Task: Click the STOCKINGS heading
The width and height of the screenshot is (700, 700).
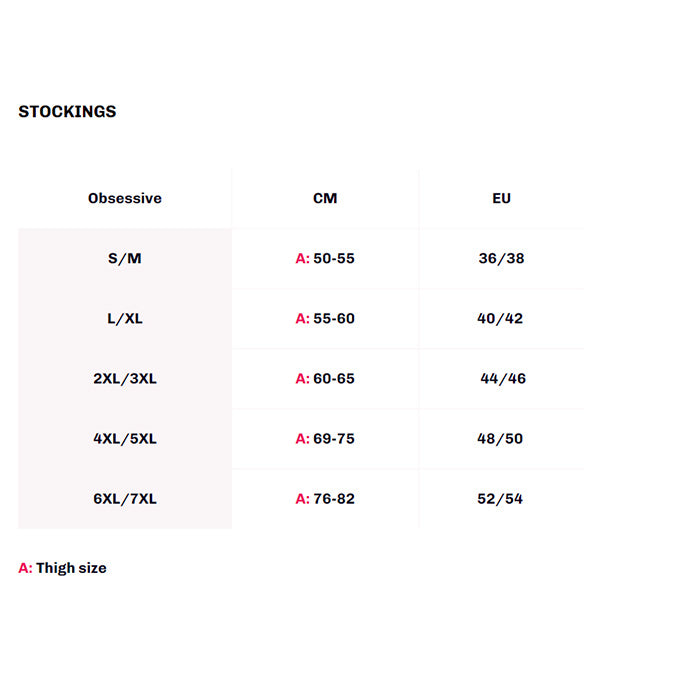Action: tap(67, 112)
